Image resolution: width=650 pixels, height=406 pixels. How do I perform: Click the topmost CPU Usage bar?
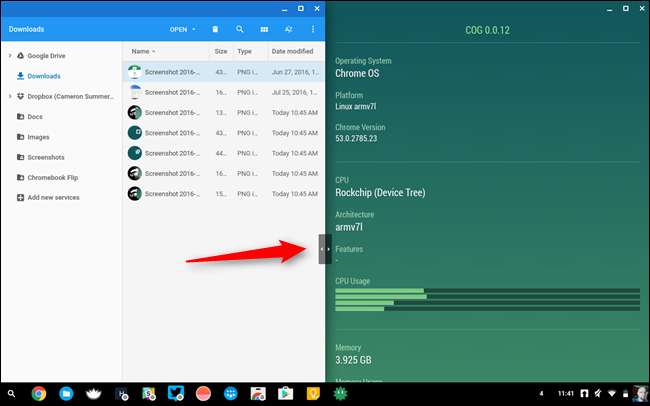488,291
